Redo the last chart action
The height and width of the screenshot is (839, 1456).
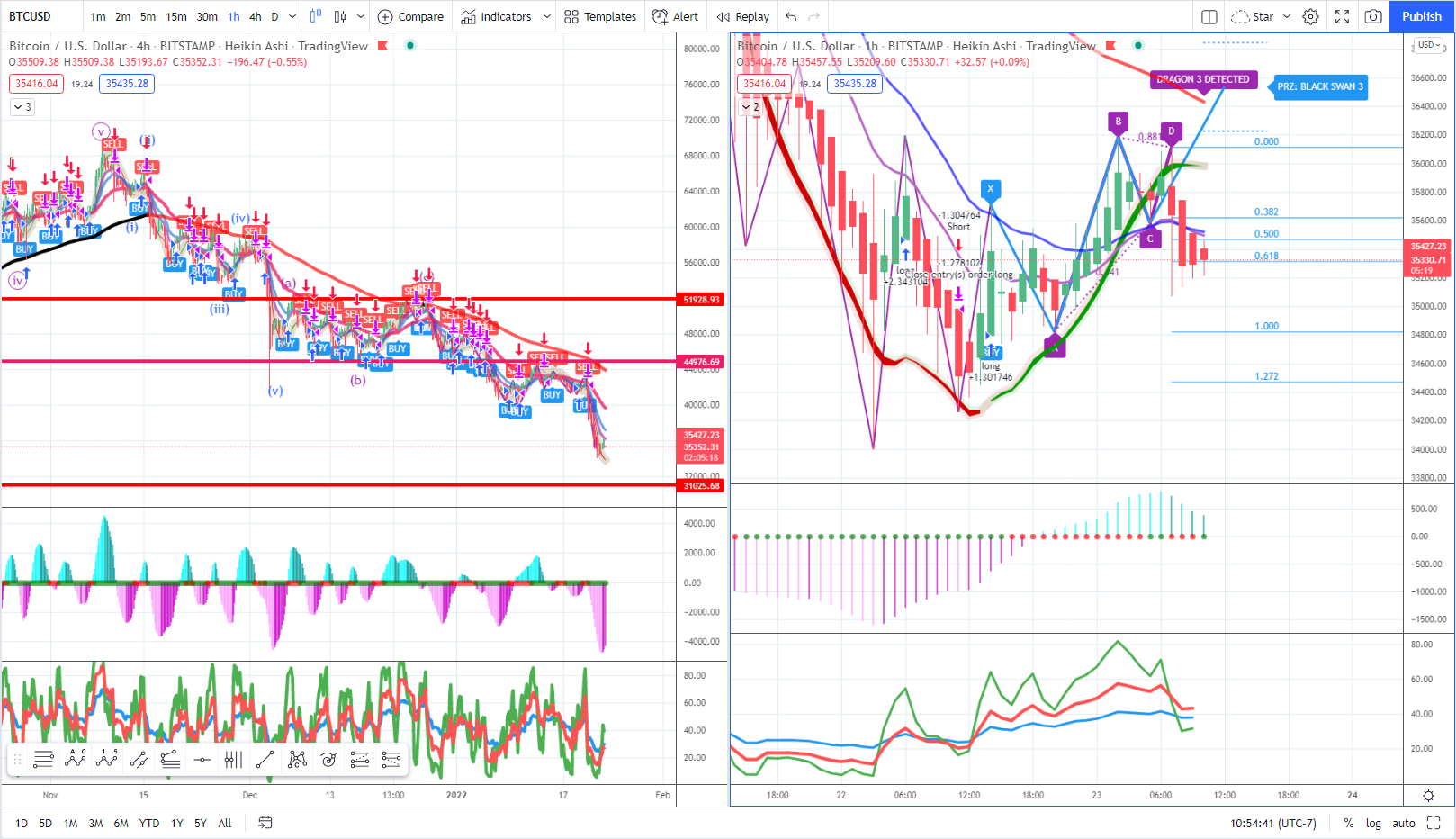814,16
